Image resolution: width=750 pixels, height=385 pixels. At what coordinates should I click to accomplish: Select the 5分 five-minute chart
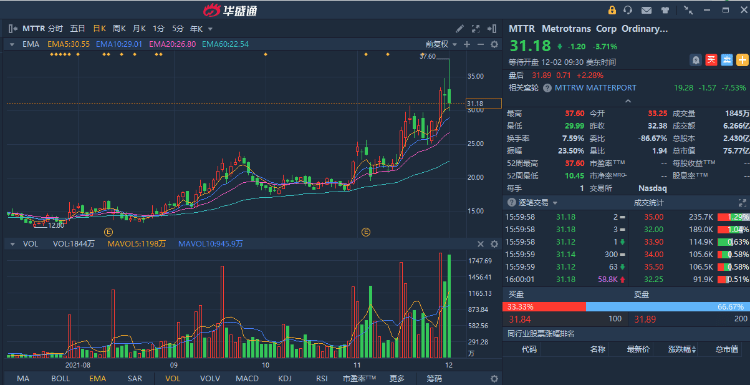[178, 29]
